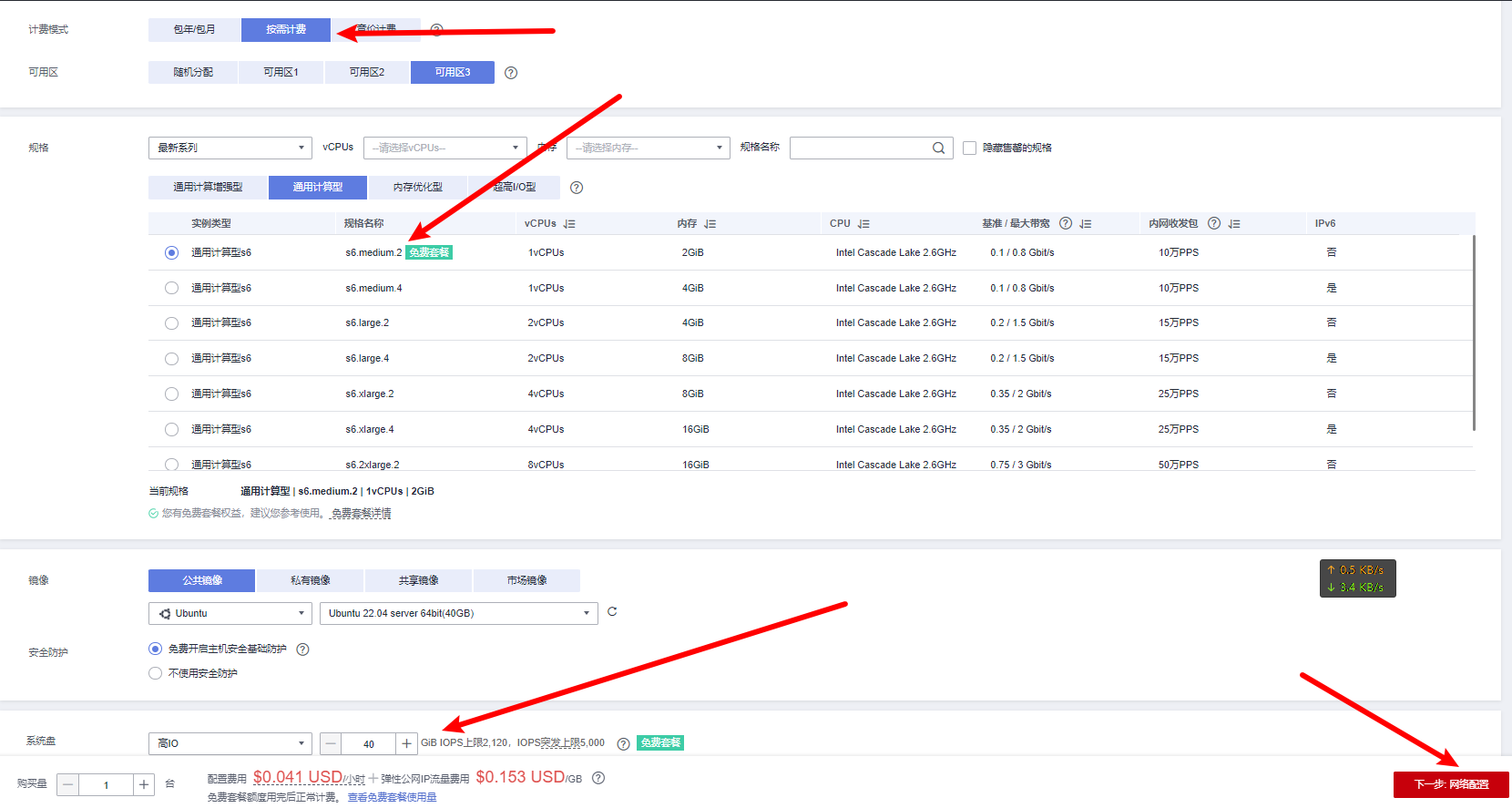The image size is (1512, 808).
Task: Click refresh icon next to image version
Action: click(x=612, y=612)
